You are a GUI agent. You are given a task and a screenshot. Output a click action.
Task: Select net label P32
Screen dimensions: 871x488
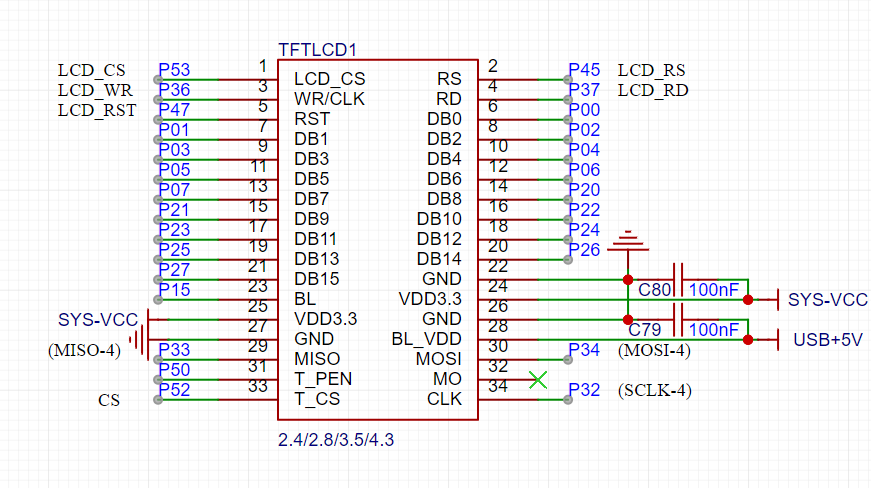tap(584, 390)
